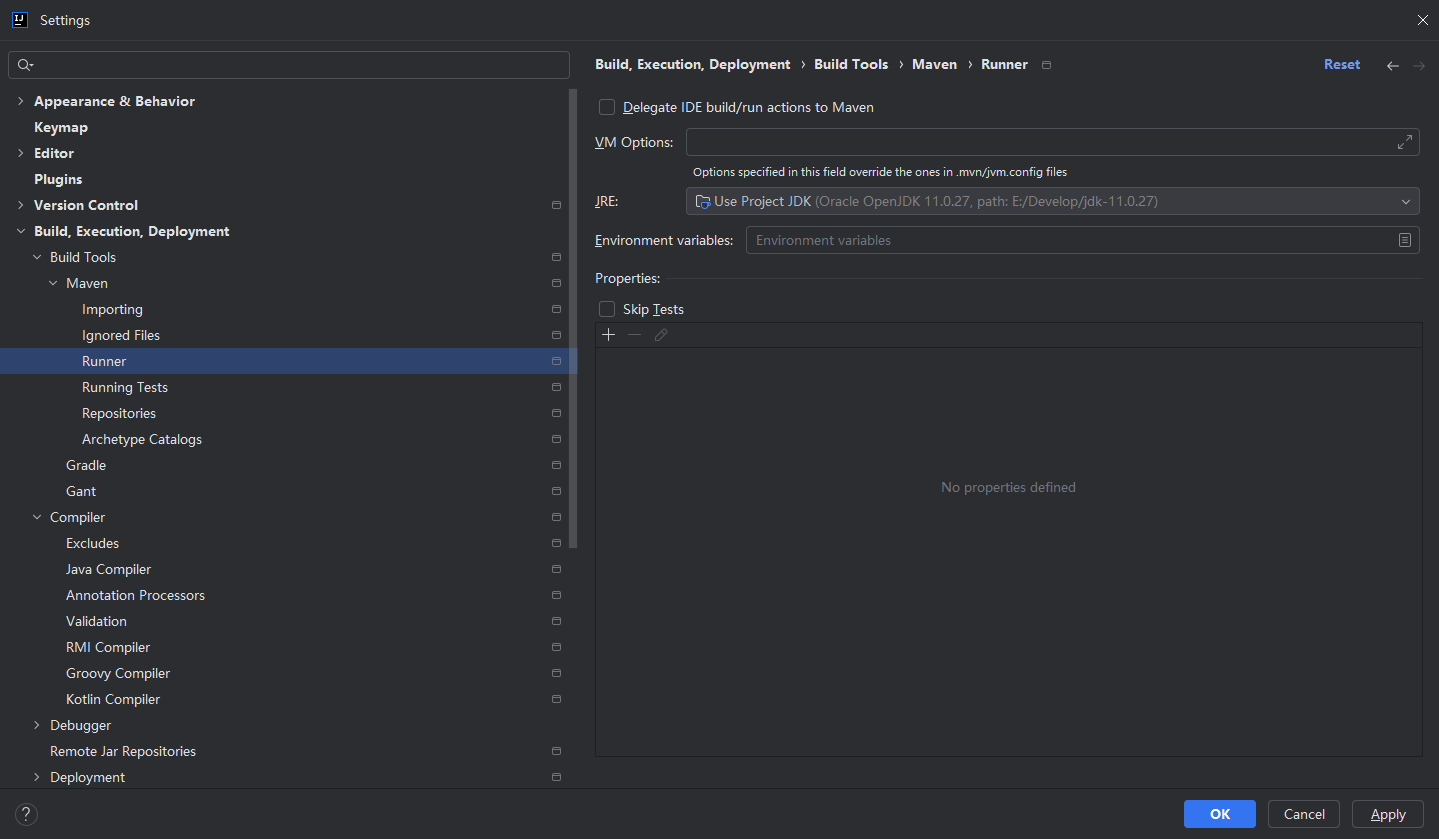
Task: Click the Apply button
Action: pyautogui.click(x=1388, y=814)
